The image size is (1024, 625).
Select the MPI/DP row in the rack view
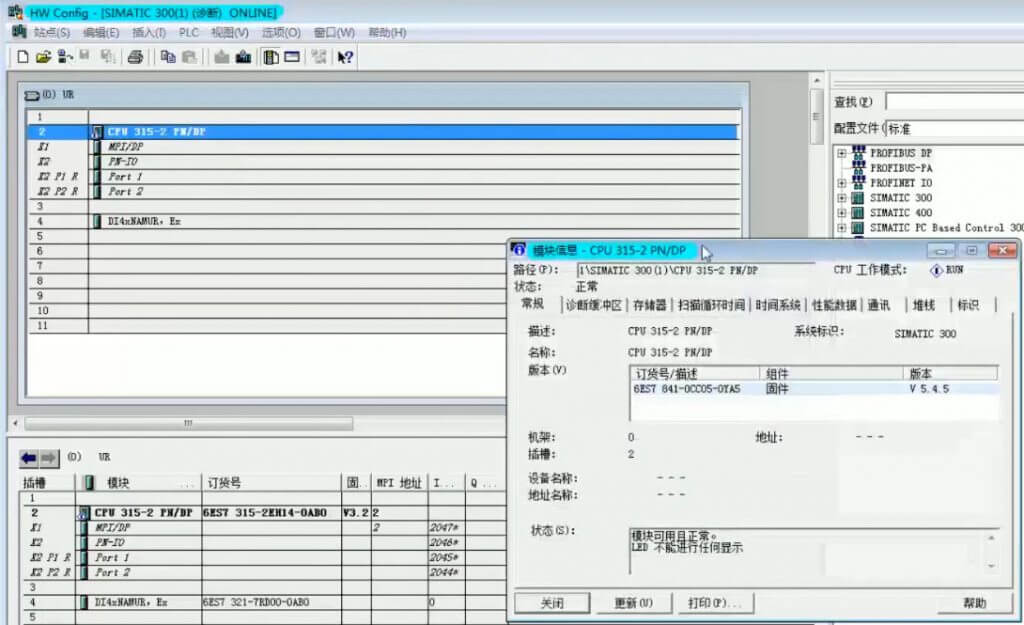[383, 147]
